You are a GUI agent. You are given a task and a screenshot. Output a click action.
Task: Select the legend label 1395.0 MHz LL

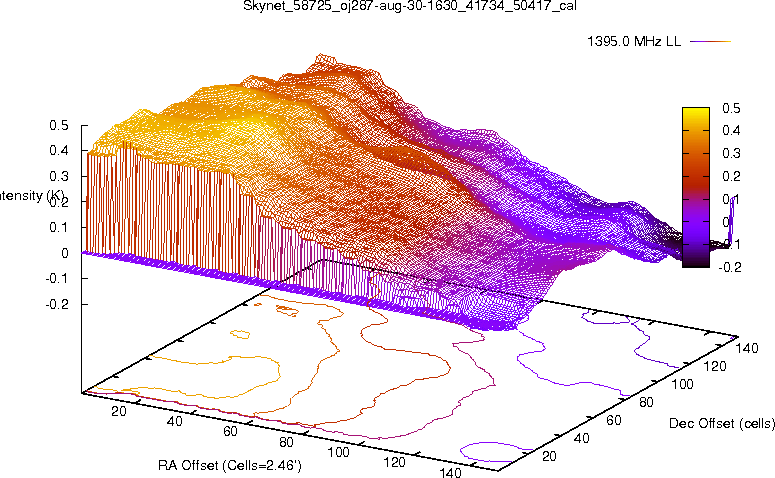coord(634,42)
